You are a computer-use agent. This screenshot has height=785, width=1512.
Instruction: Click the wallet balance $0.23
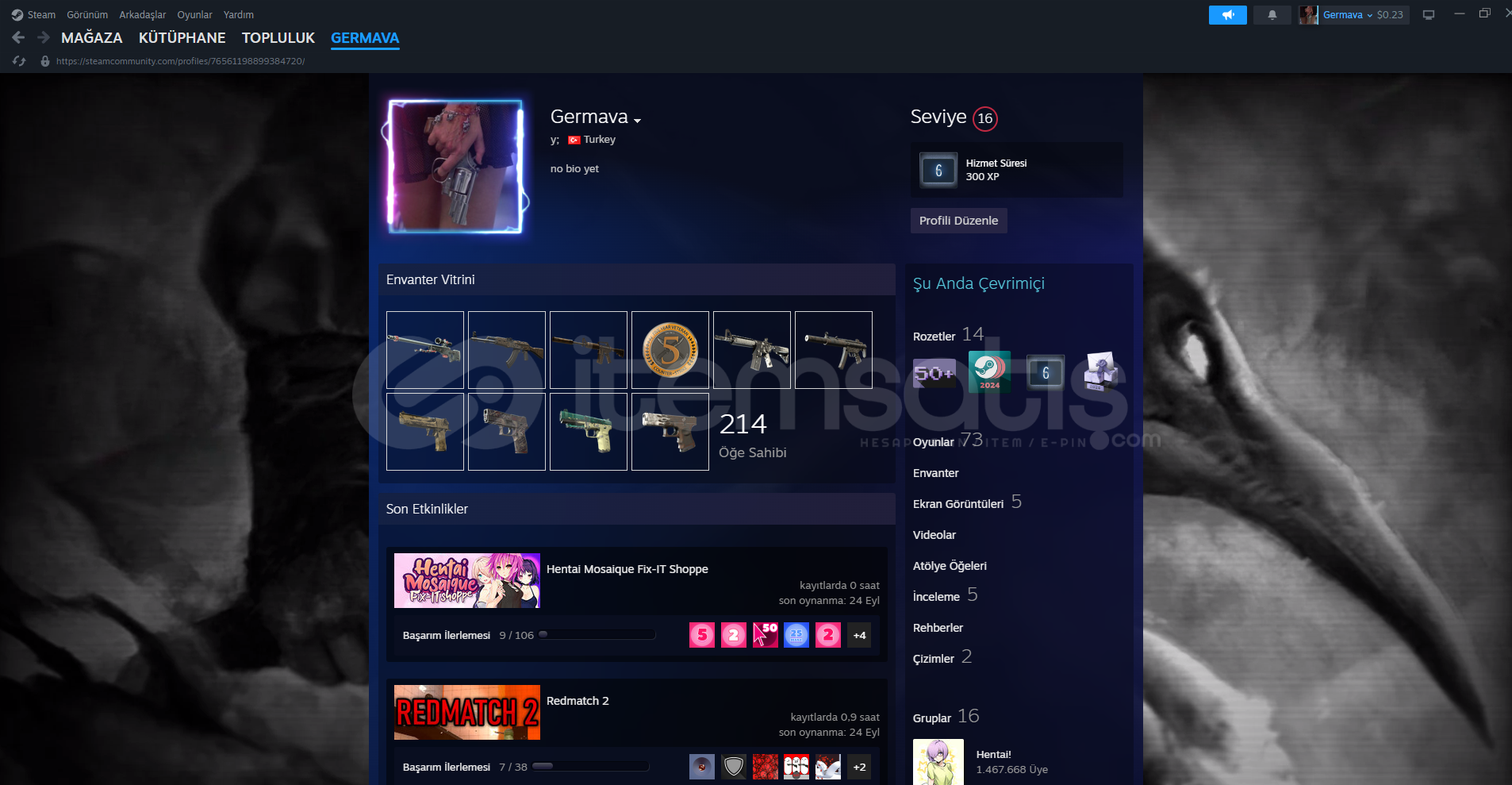pos(1390,15)
